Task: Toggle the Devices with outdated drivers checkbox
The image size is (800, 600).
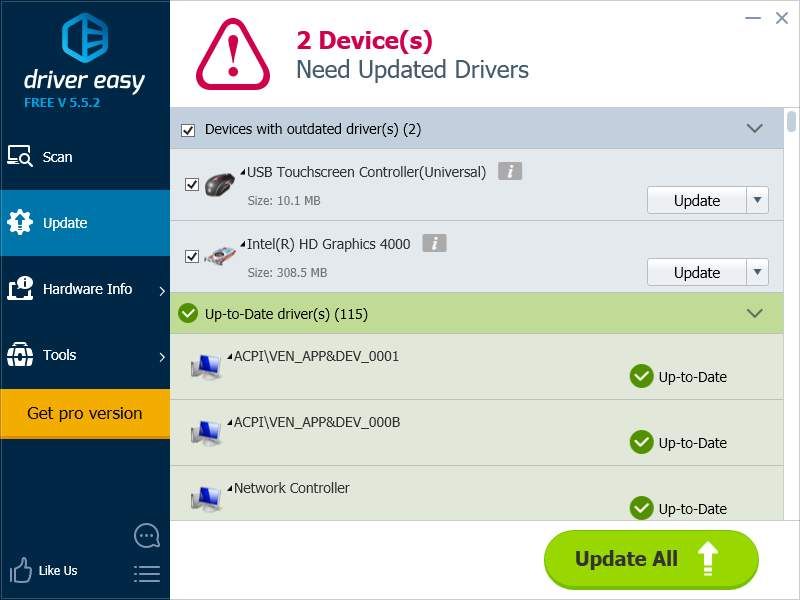Action: click(187, 130)
